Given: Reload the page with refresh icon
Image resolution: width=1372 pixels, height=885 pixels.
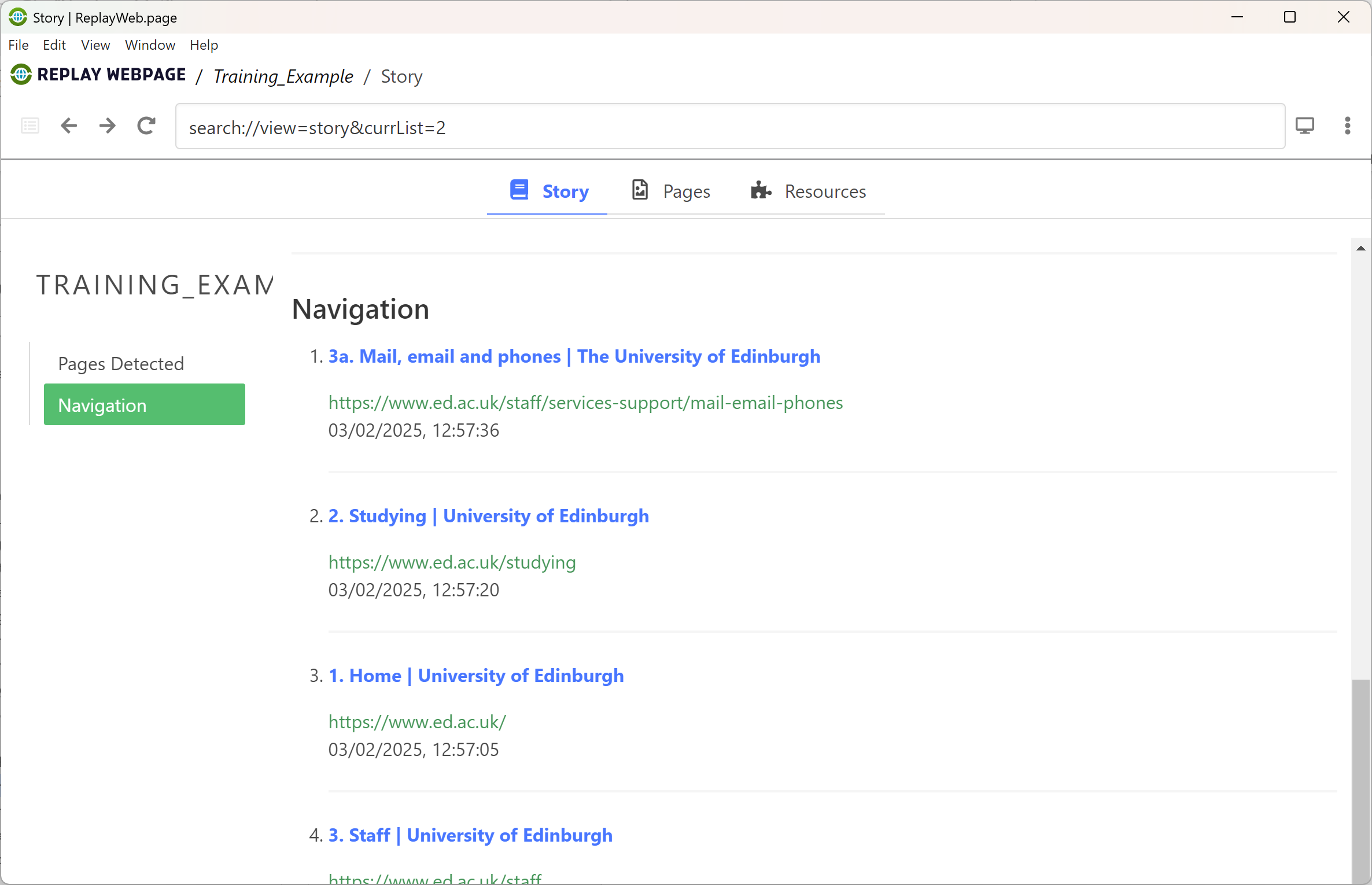Looking at the screenshot, I should [x=146, y=126].
